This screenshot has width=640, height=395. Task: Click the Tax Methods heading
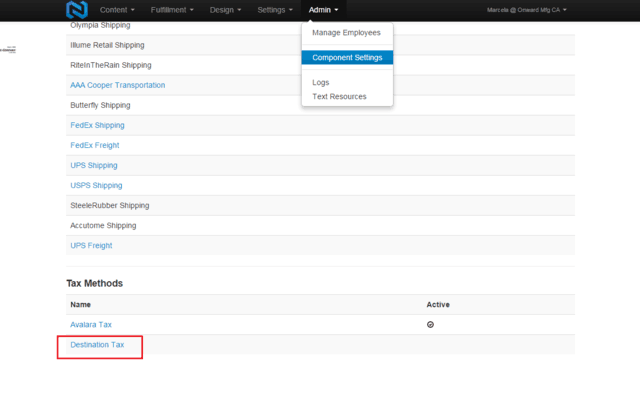95,283
